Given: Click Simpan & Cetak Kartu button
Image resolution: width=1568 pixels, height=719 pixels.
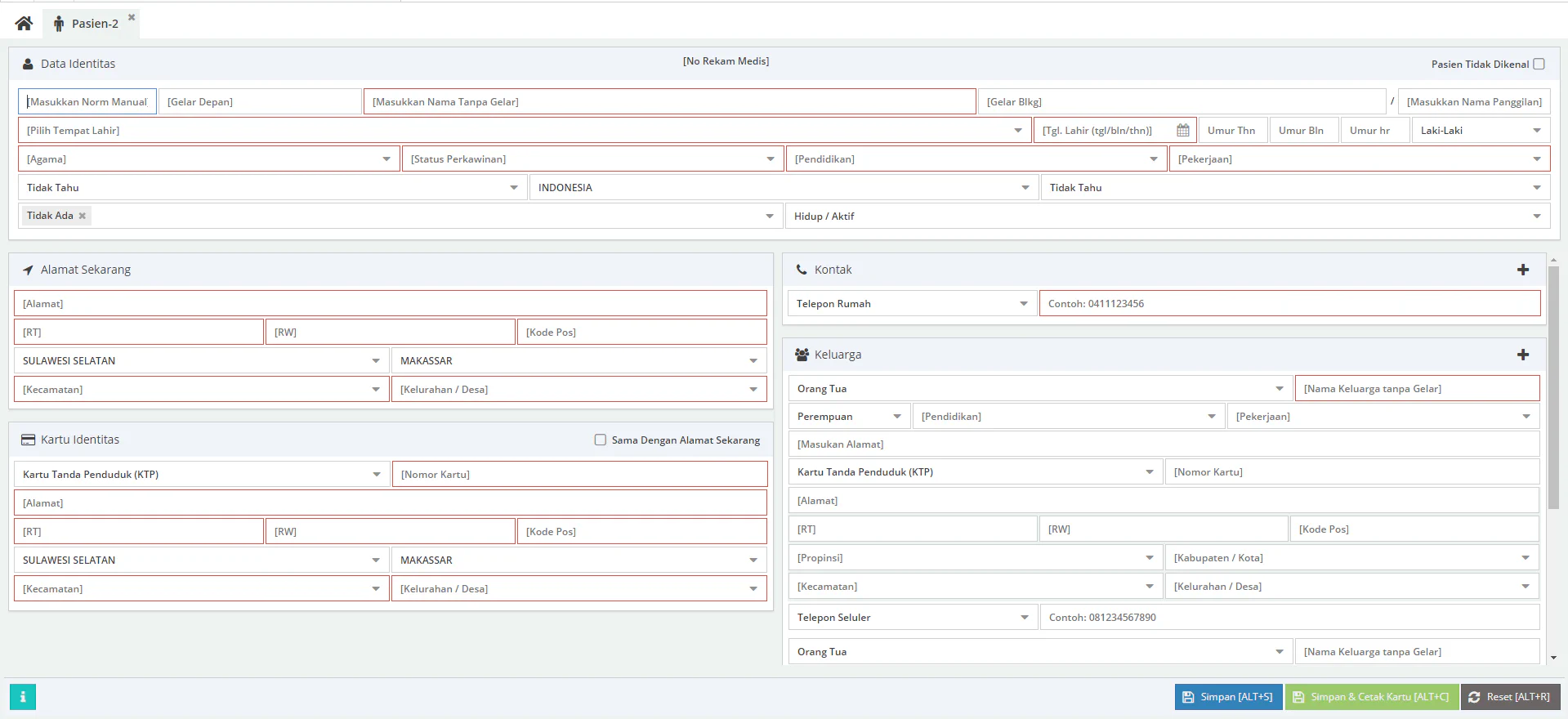Looking at the screenshot, I should coord(1372,697).
